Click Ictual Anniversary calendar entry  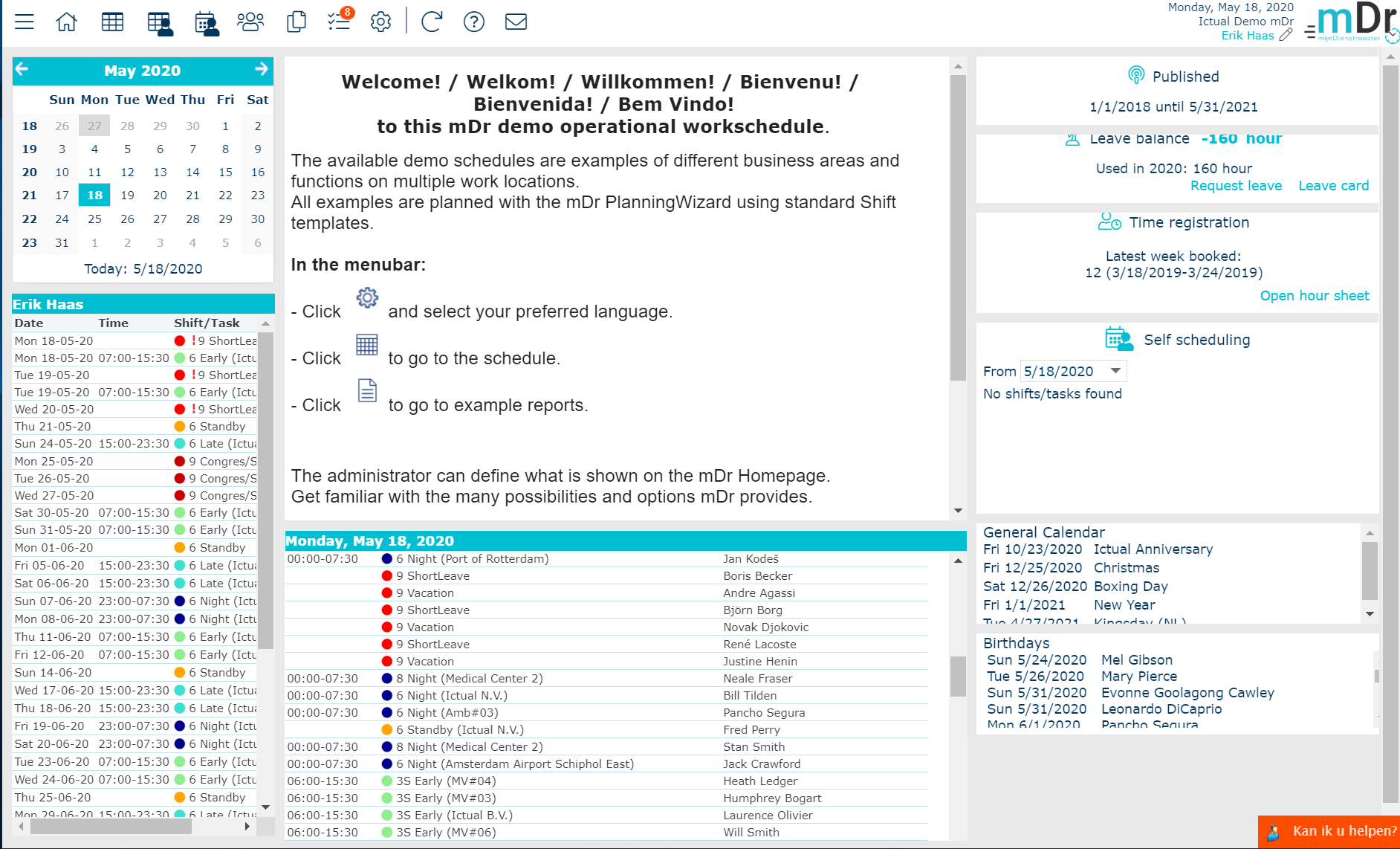[x=1153, y=549]
